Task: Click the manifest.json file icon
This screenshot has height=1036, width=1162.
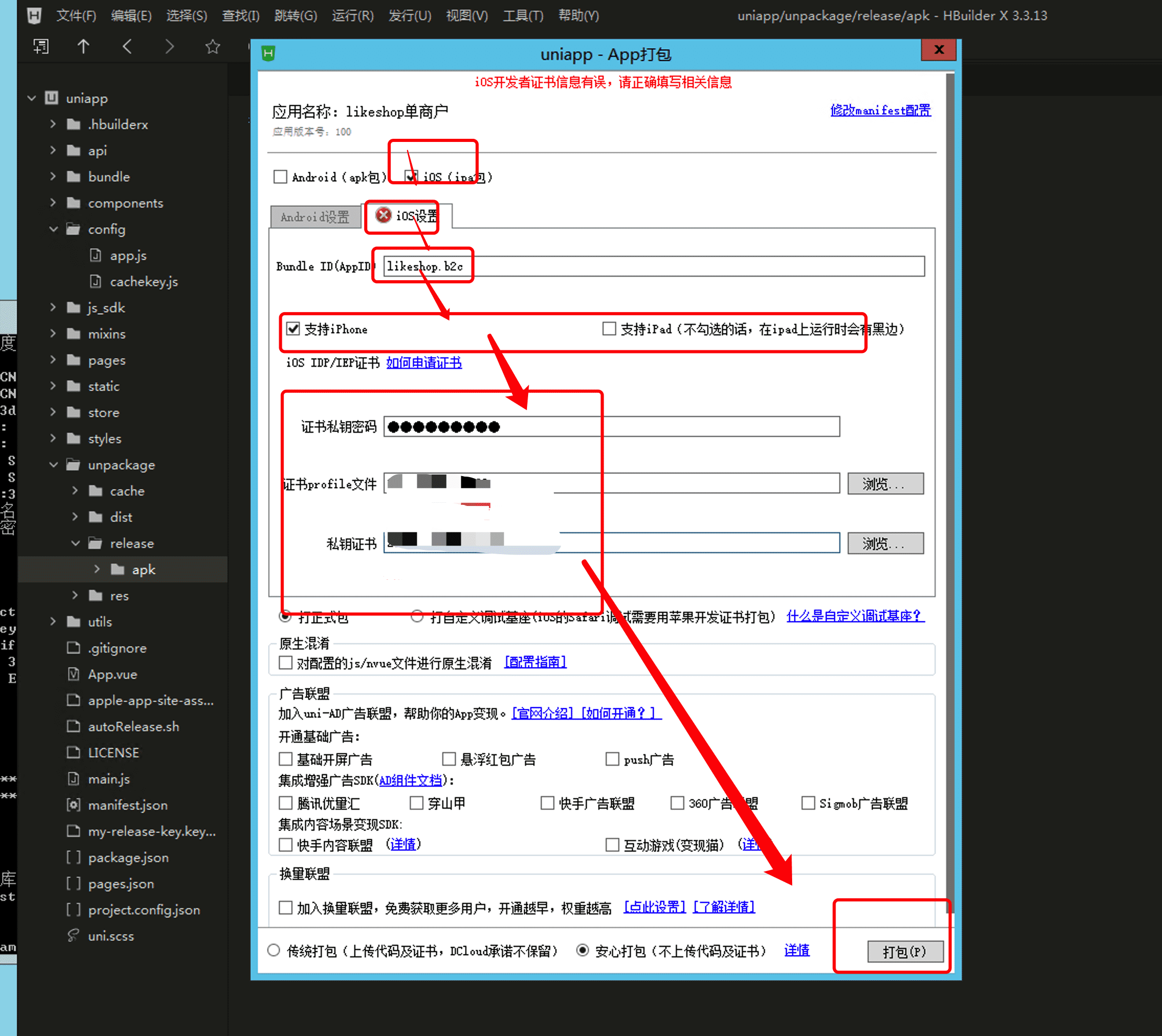Action: pos(73,805)
